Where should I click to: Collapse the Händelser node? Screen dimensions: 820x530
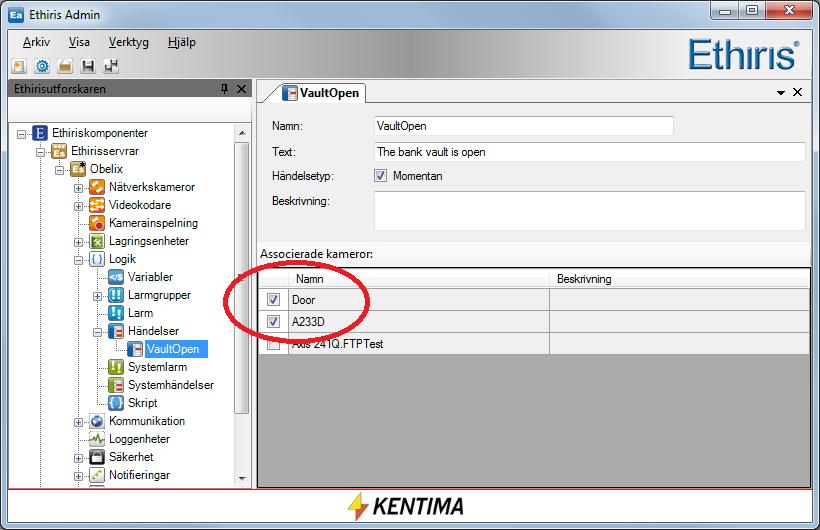(x=97, y=332)
